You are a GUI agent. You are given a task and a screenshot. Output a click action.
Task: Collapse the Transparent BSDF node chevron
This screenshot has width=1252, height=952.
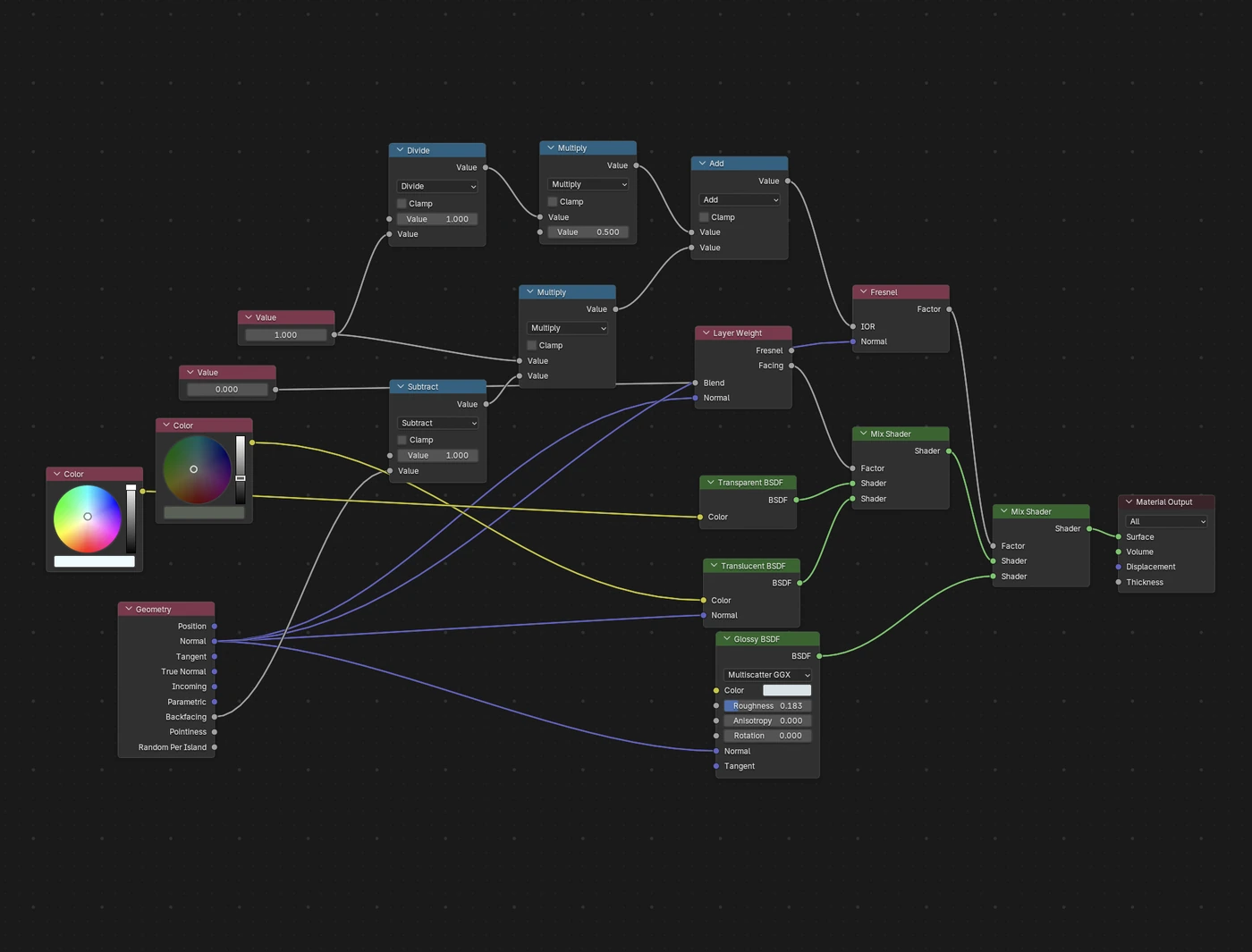click(710, 483)
